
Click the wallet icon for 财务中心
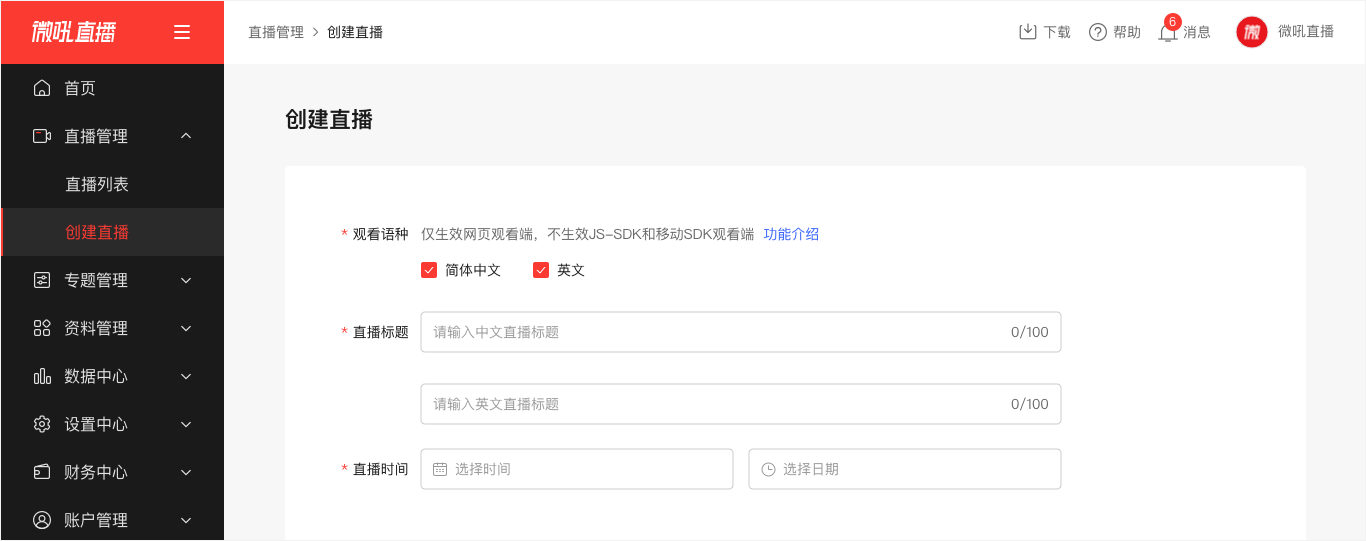click(42, 472)
